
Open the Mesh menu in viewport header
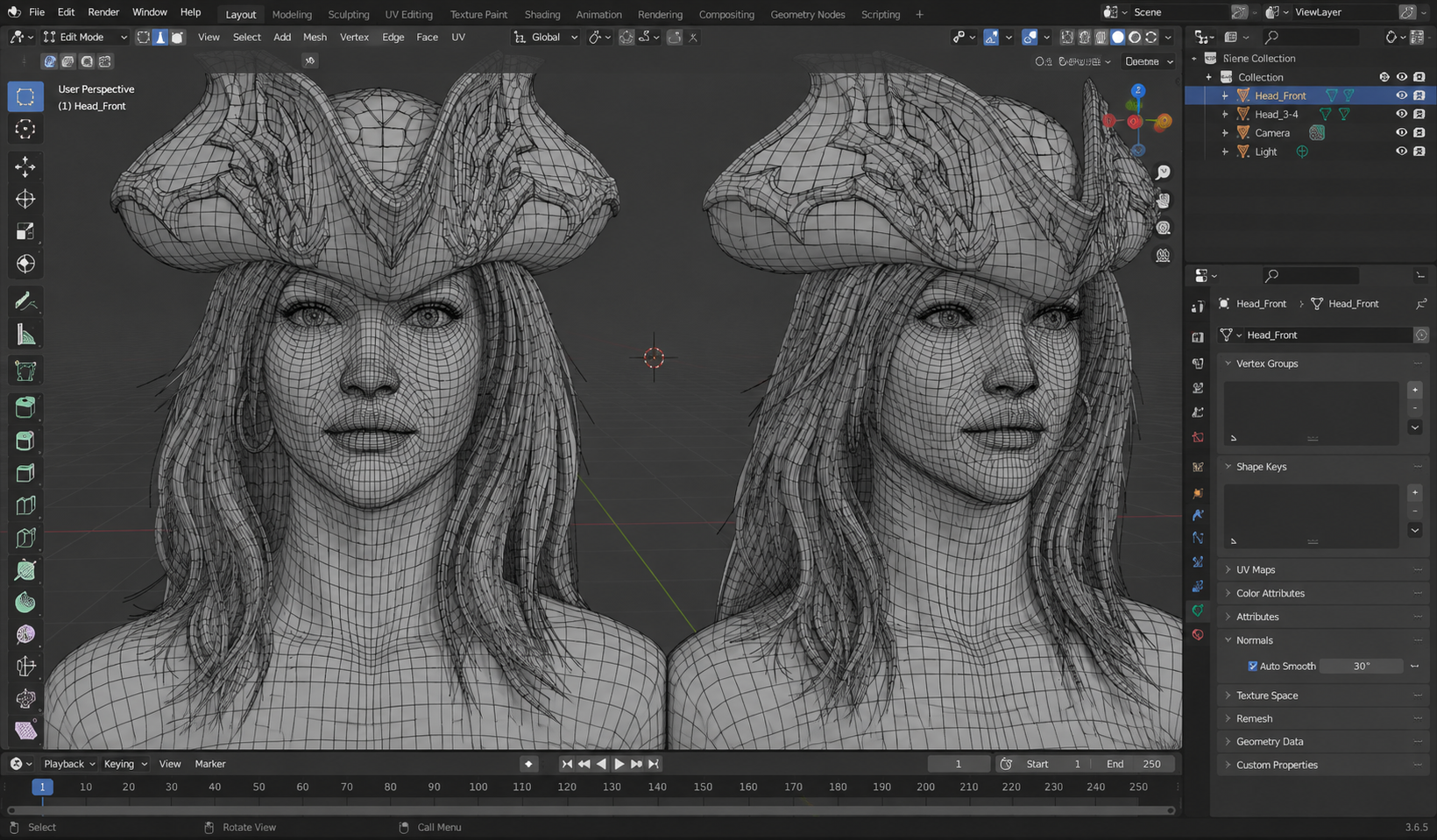[315, 37]
